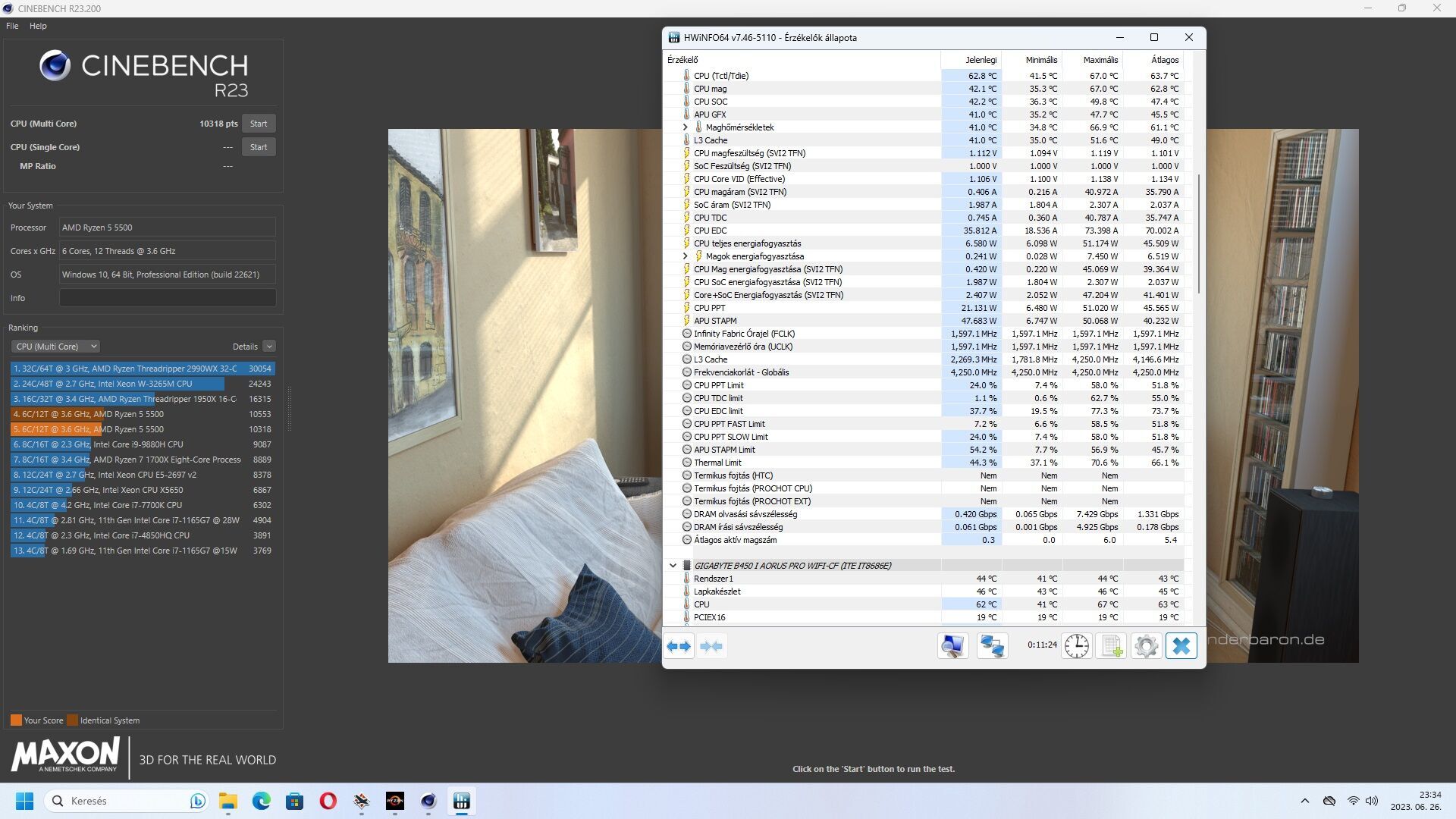Show hidden tray icons chevron
Viewport: 1456px width, 819px height.
(x=1304, y=801)
